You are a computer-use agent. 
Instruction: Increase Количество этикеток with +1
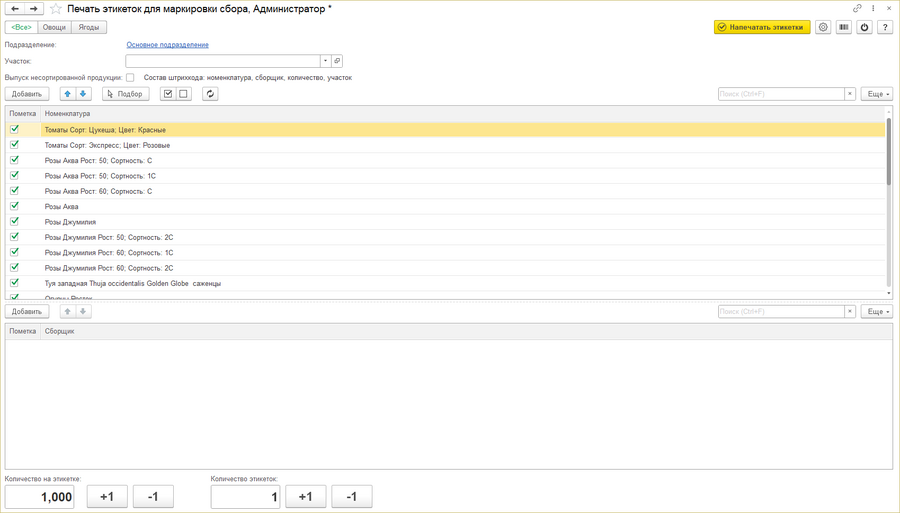coord(305,496)
